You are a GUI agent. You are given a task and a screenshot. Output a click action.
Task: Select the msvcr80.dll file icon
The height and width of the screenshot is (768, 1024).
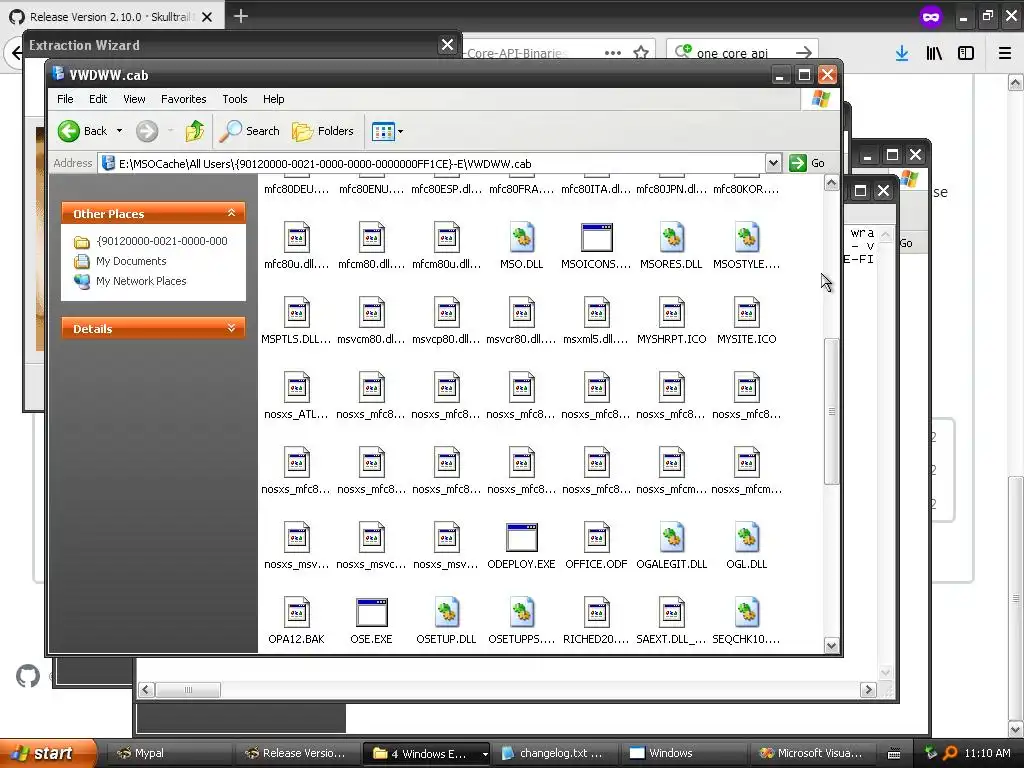coord(521,313)
